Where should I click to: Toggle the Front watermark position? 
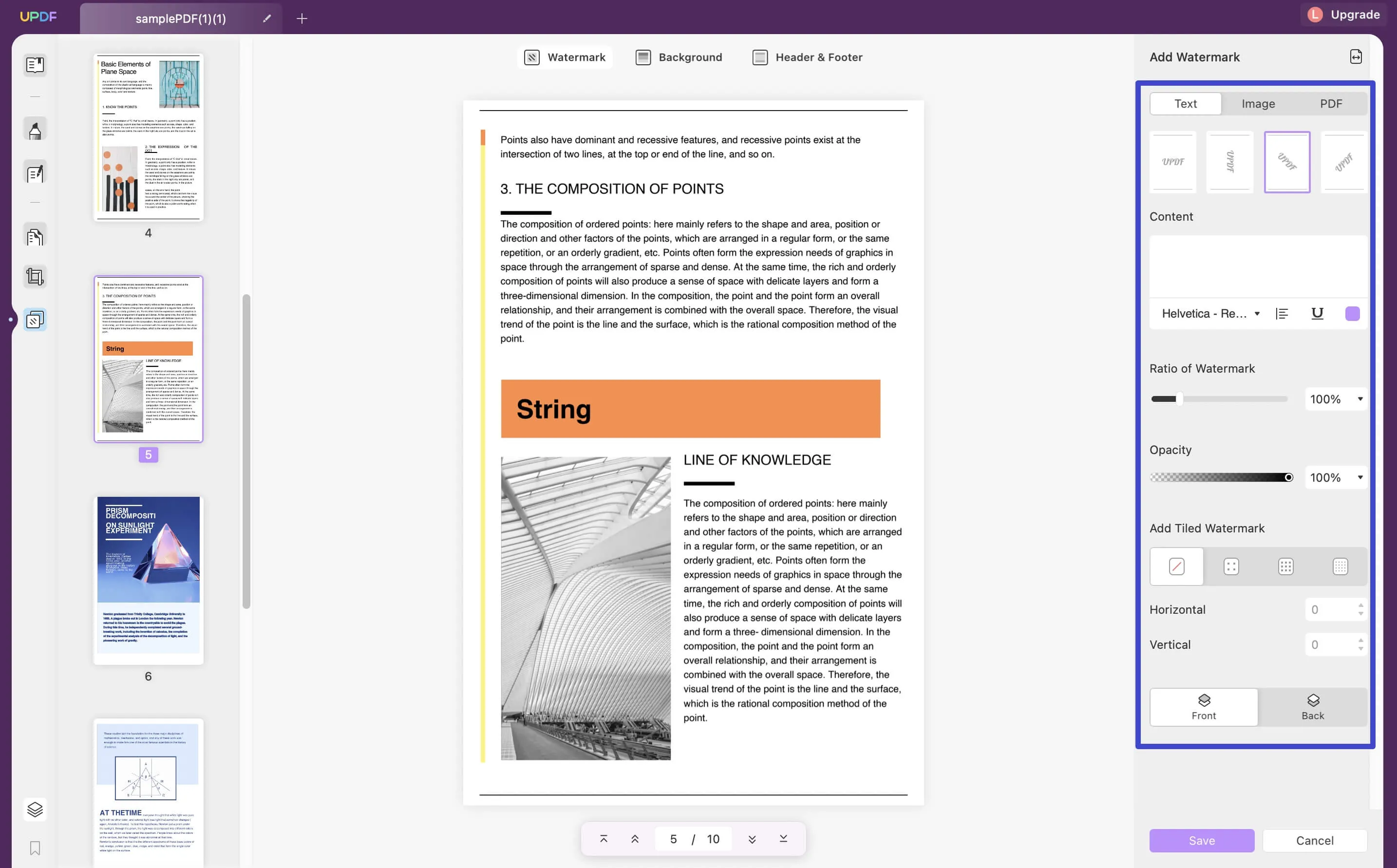point(1204,707)
